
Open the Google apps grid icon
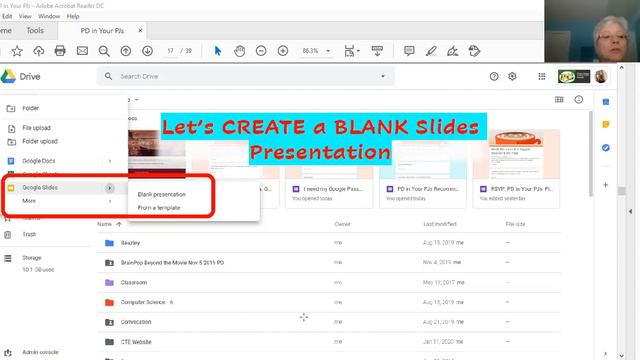(542, 76)
